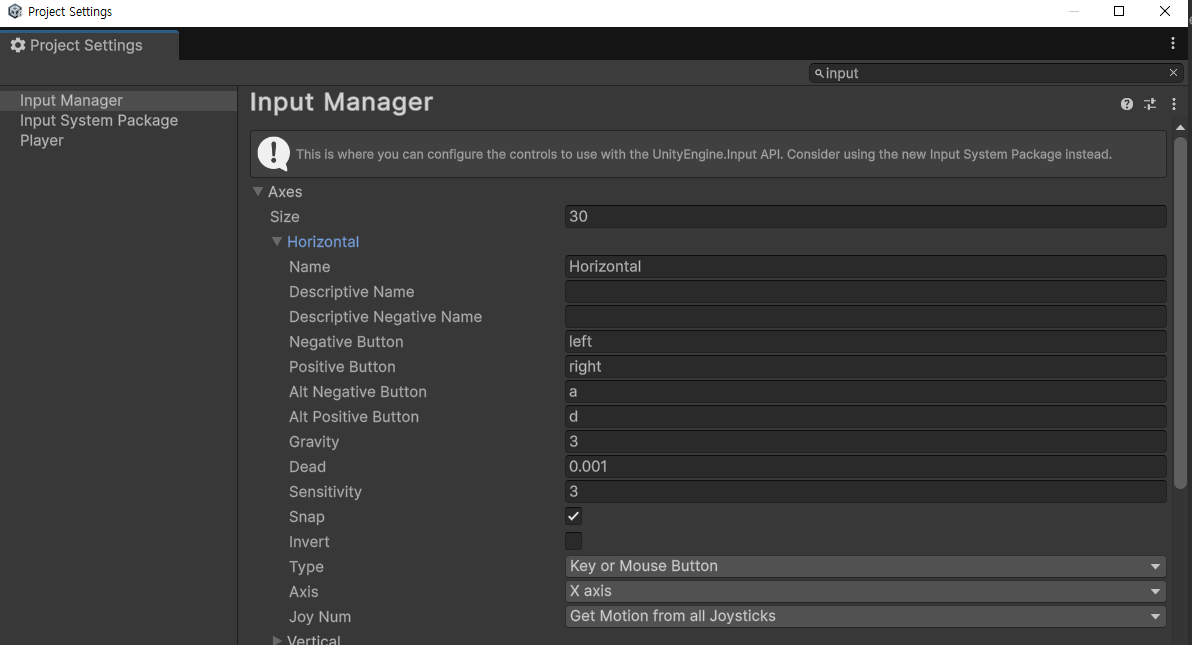Select Player in the settings sidebar
The image size is (1192, 645).
coord(119,141)
